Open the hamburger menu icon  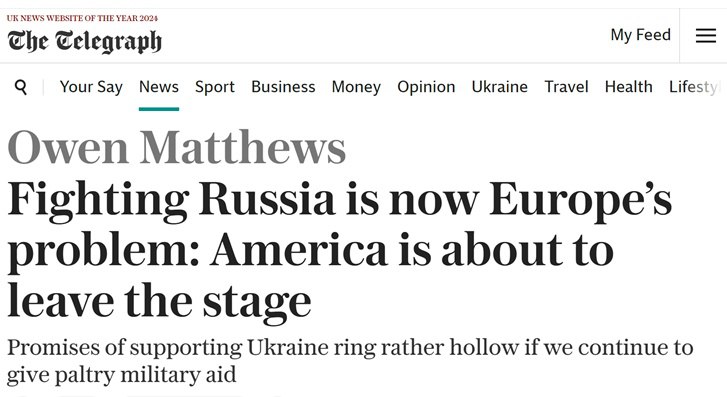[x=706, y=35]
